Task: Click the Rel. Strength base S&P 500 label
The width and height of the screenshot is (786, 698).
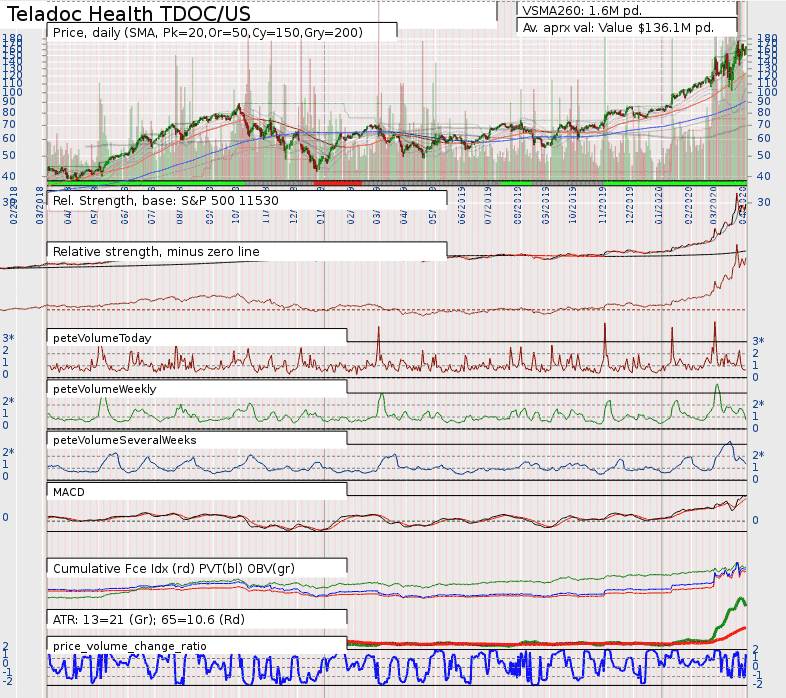Action: (x=165, y=201)
